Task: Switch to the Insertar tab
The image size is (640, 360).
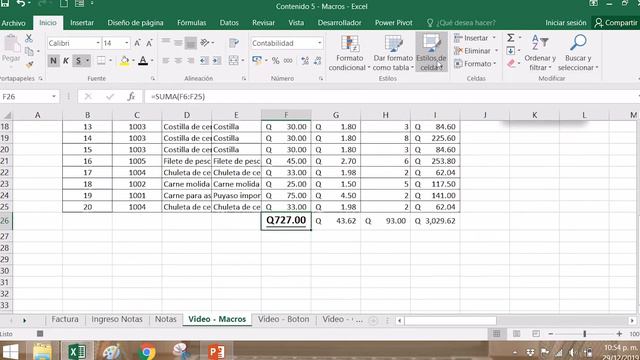Action: (82, 23)
